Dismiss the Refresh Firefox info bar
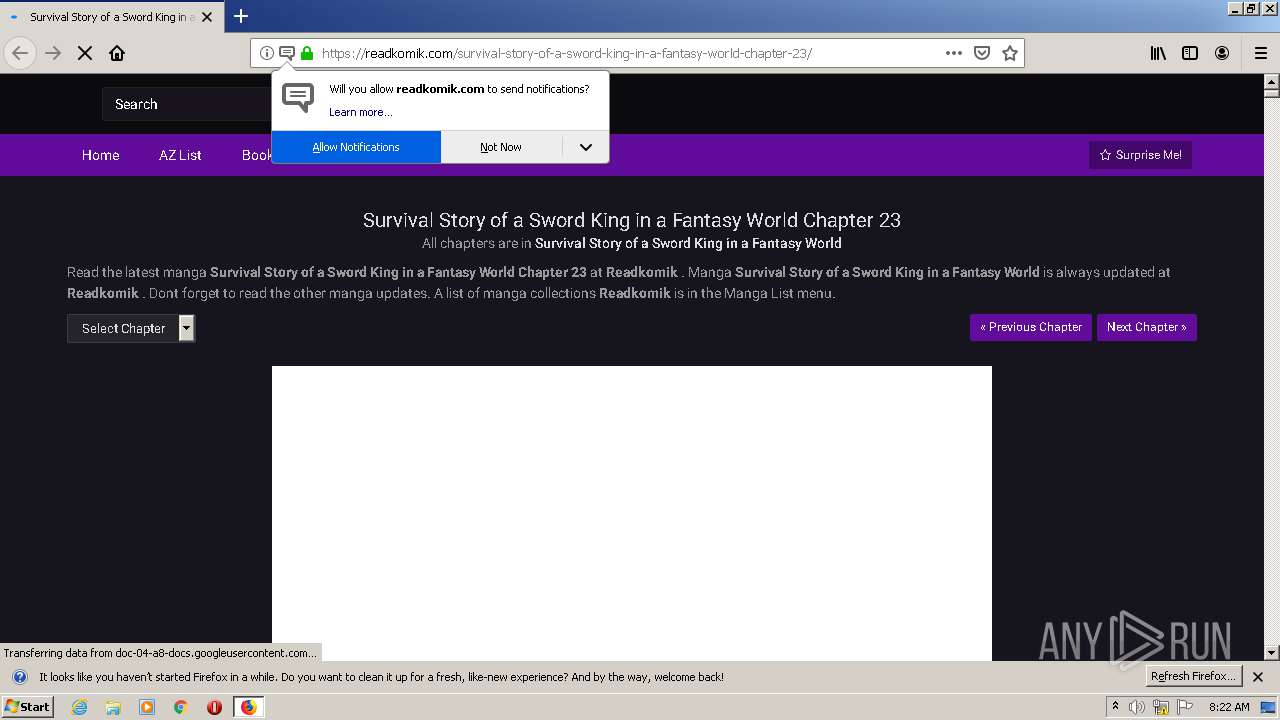 click(1258, 677)
